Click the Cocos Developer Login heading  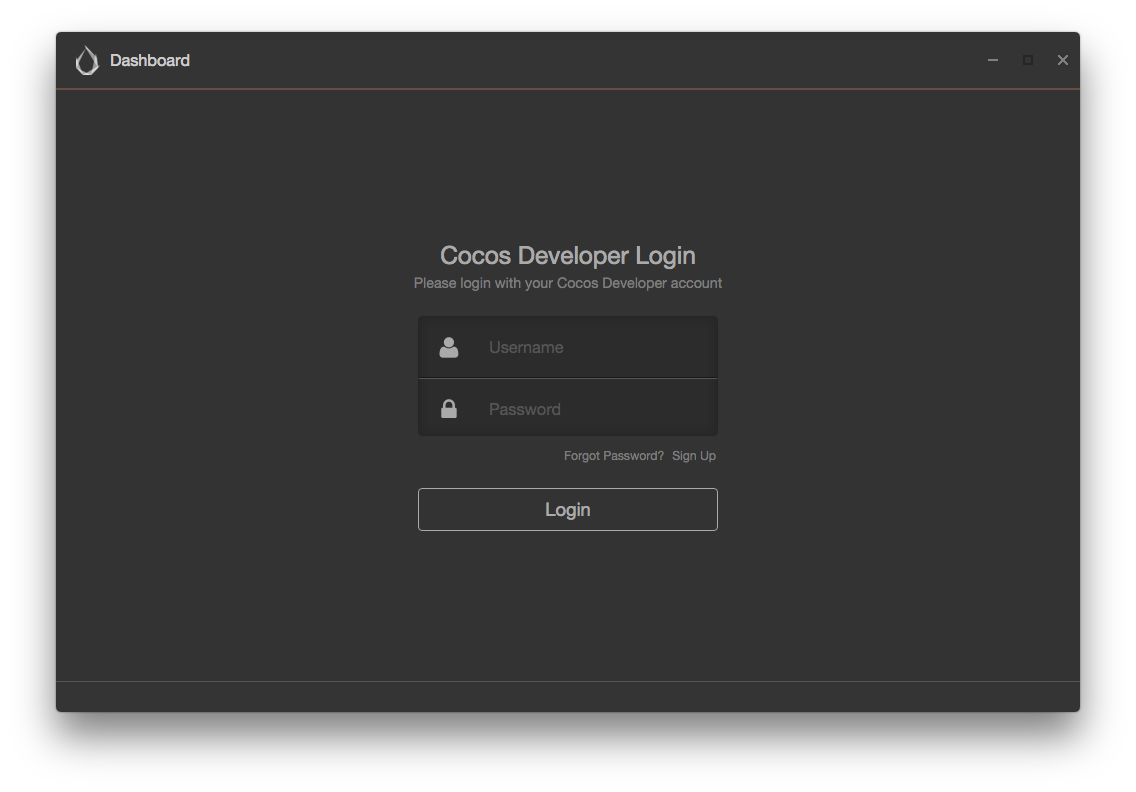567,255
